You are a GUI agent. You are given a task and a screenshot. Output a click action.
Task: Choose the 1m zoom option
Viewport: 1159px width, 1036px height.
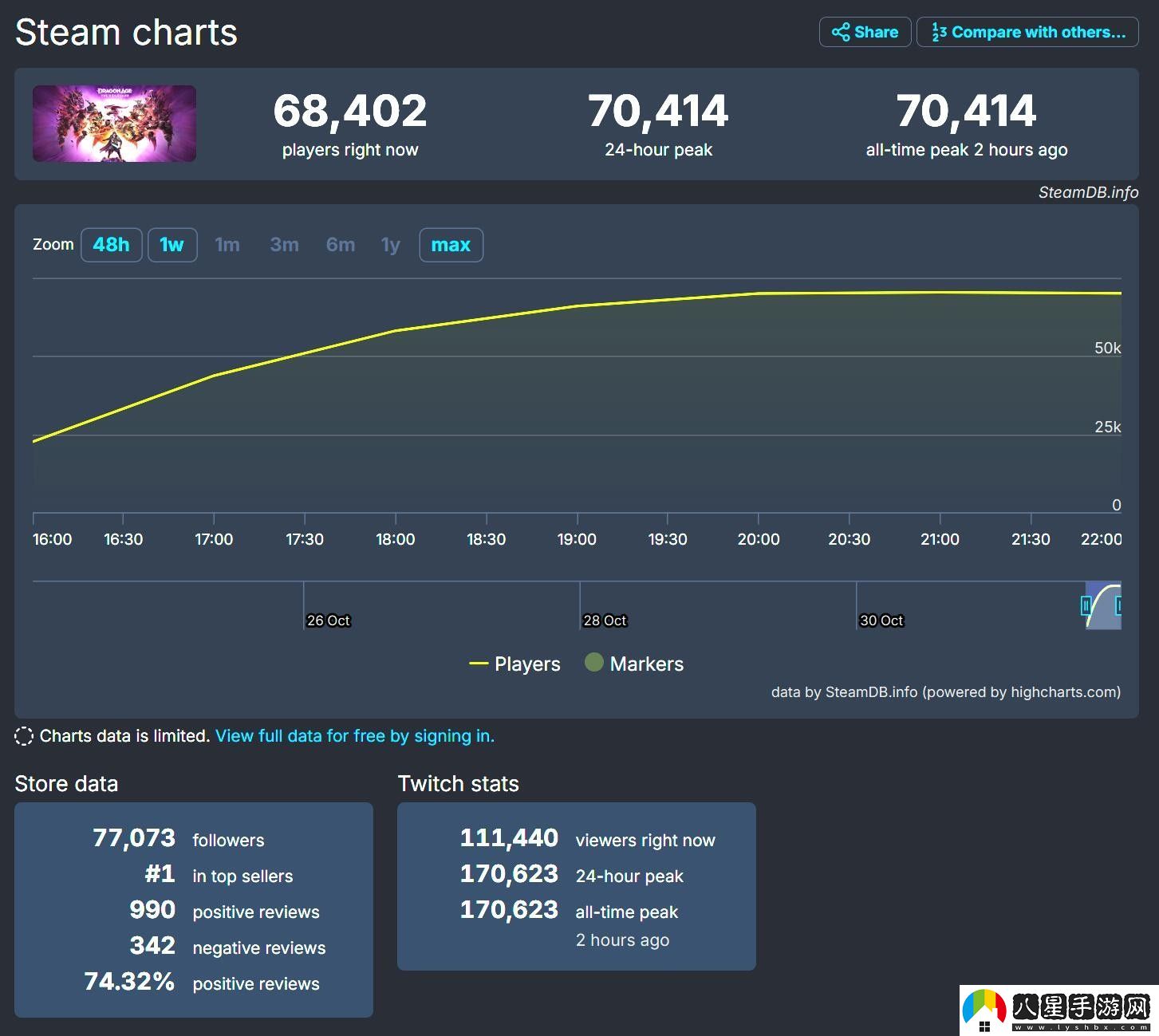click(x=227, y=245)
